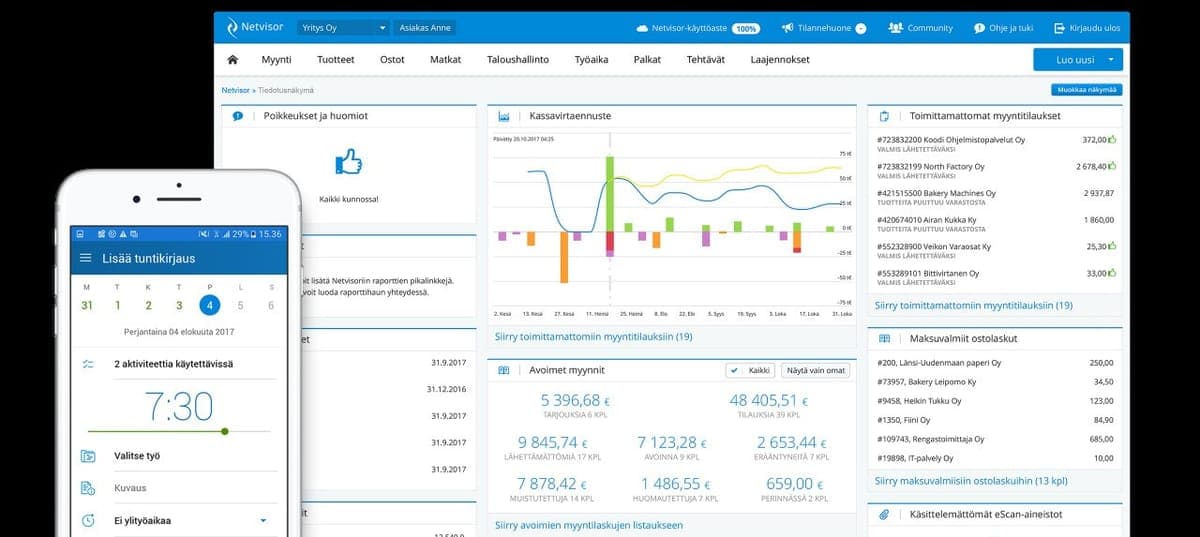Open the Yritys Oy company dropdown
The width and height of the screenshot is (1200, 537).
point(343,28)
